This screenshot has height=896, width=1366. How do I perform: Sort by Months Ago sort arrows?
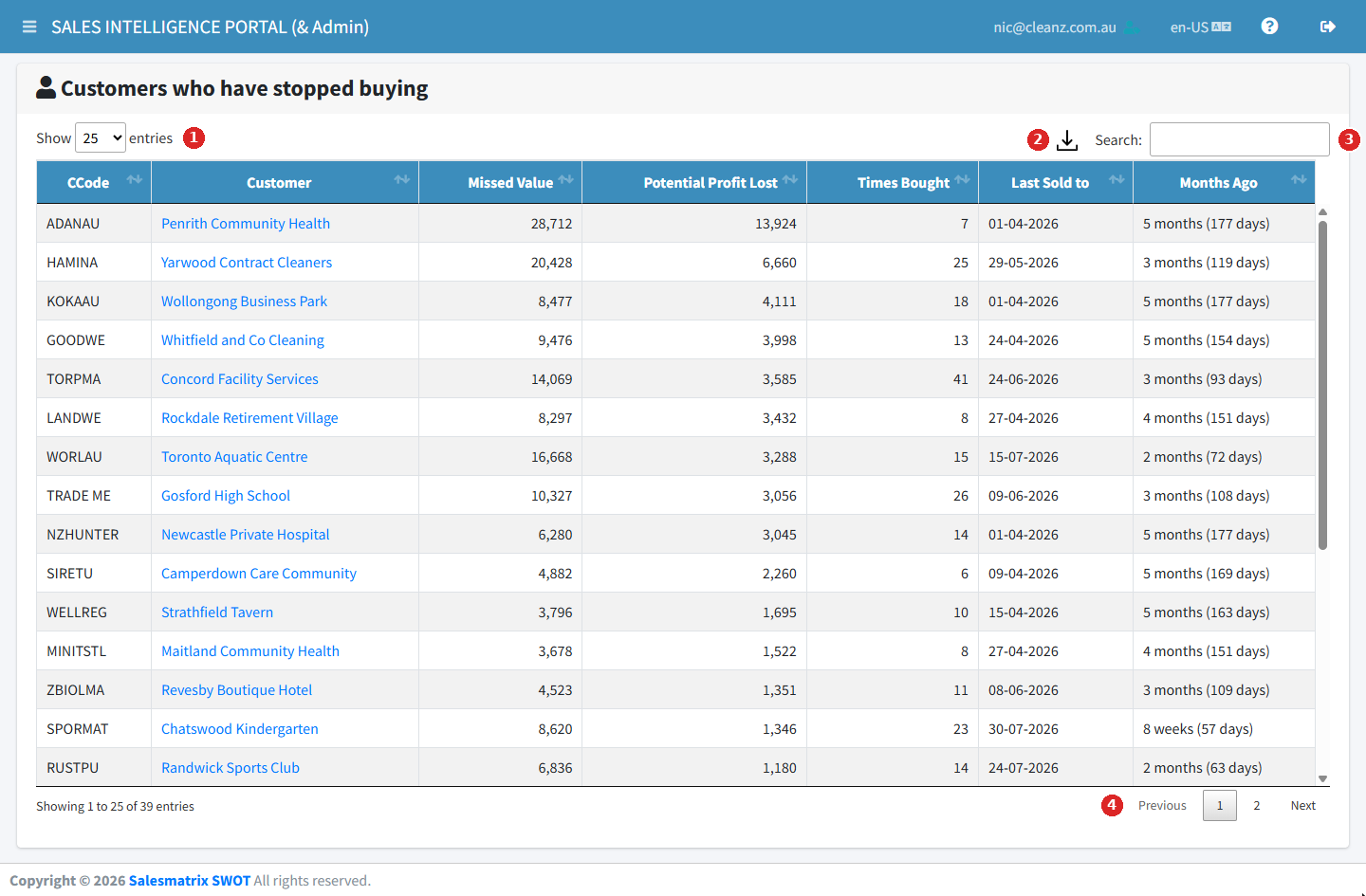coord(1299,180)
